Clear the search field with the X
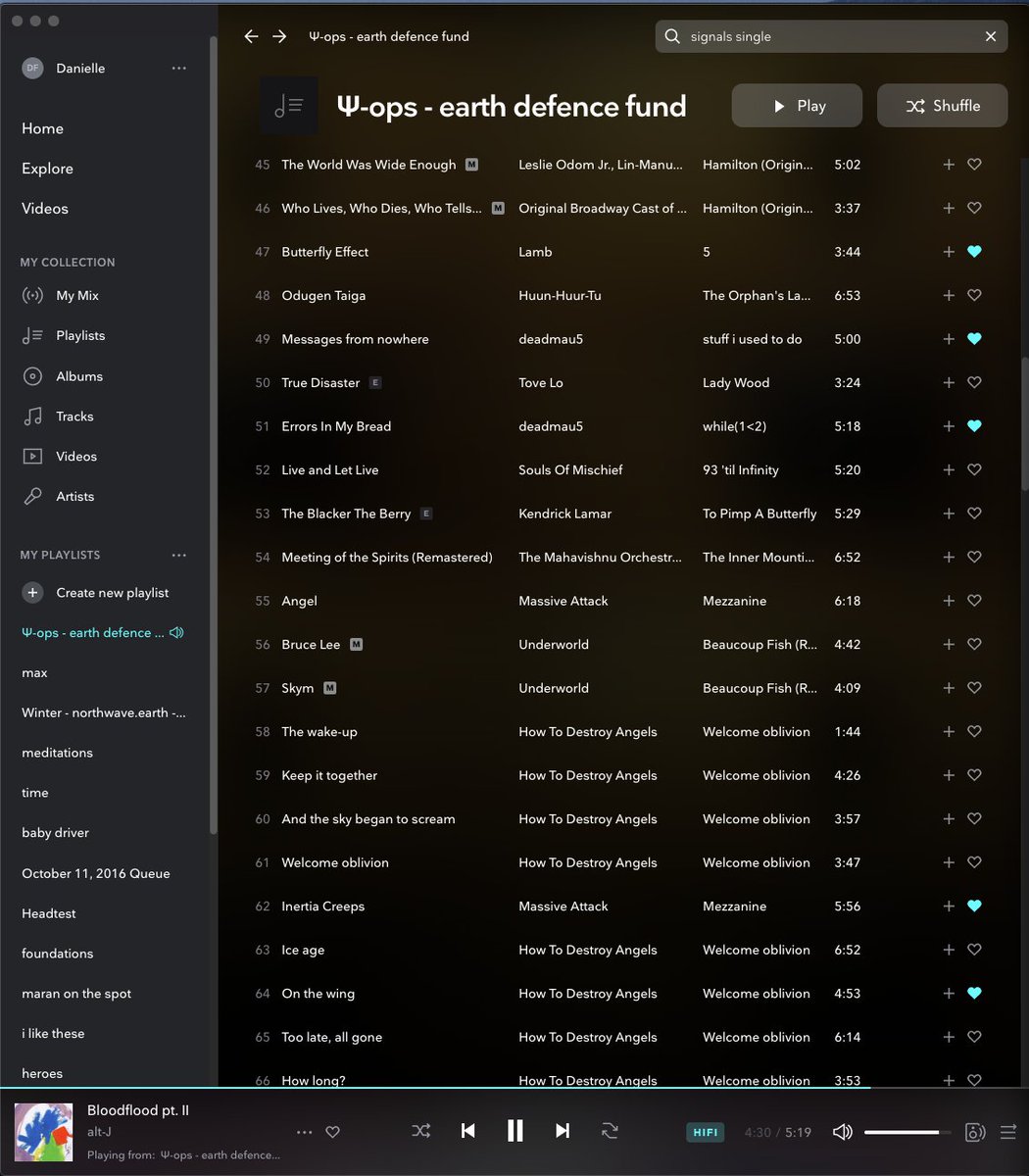 coord(991,36)
